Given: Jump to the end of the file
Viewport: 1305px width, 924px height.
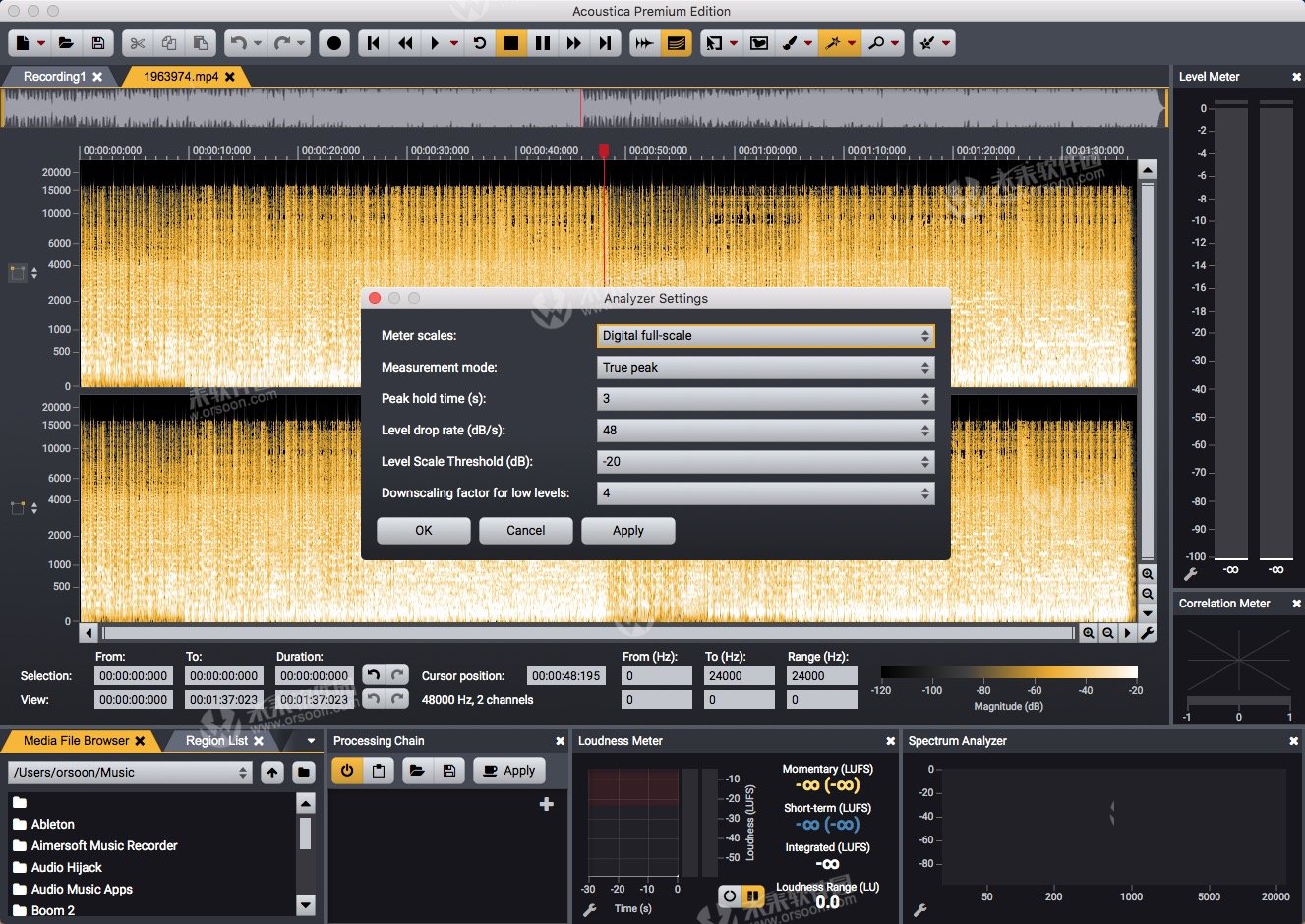Looking at the screenshot, I should (605, 43).
